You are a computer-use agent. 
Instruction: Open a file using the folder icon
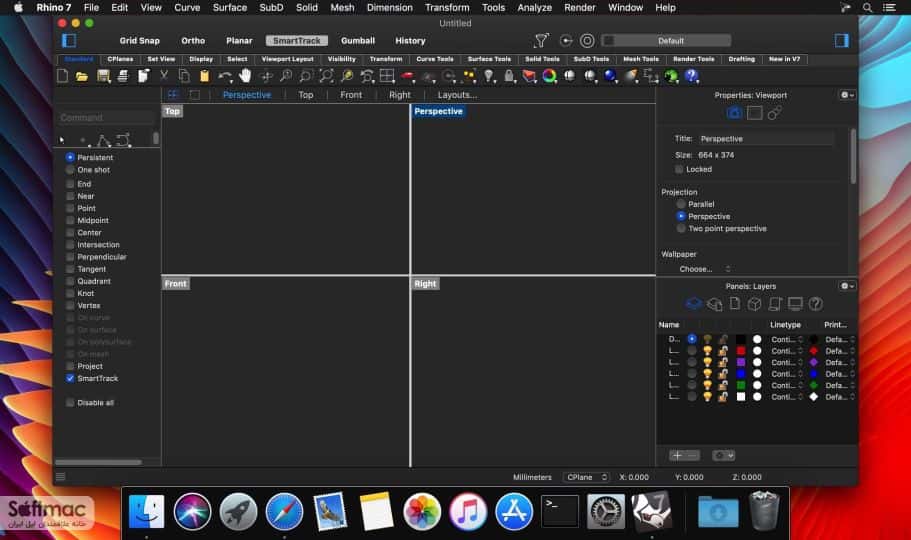[82, 76]
